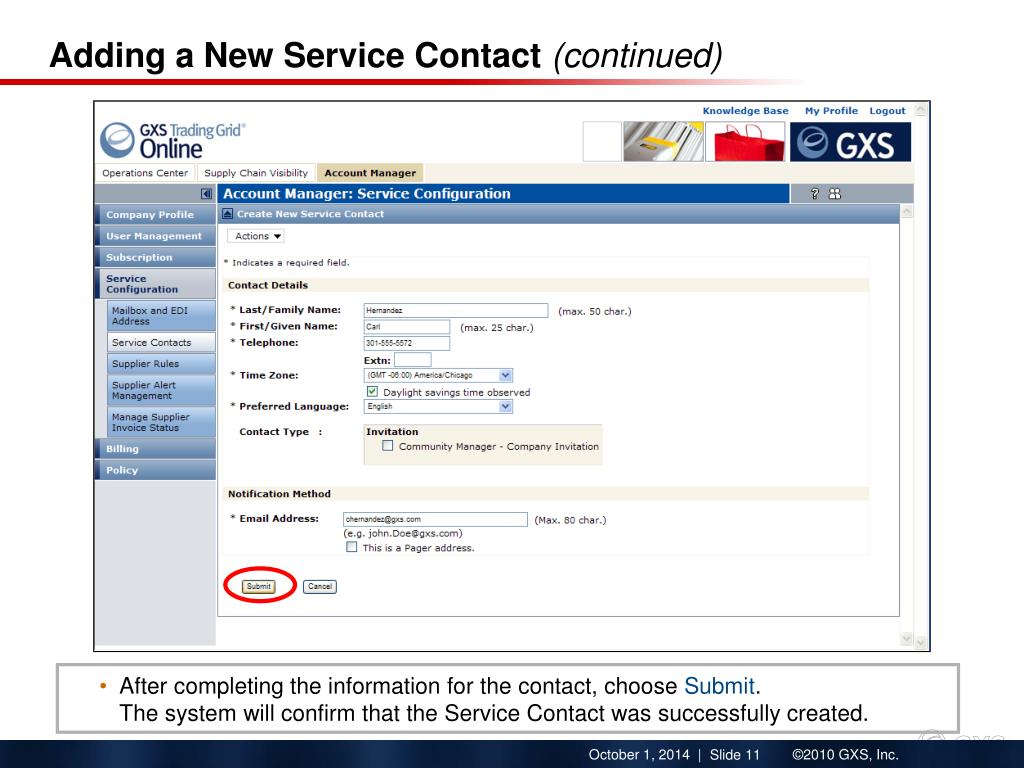Click the Extn input field
This screenshot has height=768, width=1024.
point(413,360)
